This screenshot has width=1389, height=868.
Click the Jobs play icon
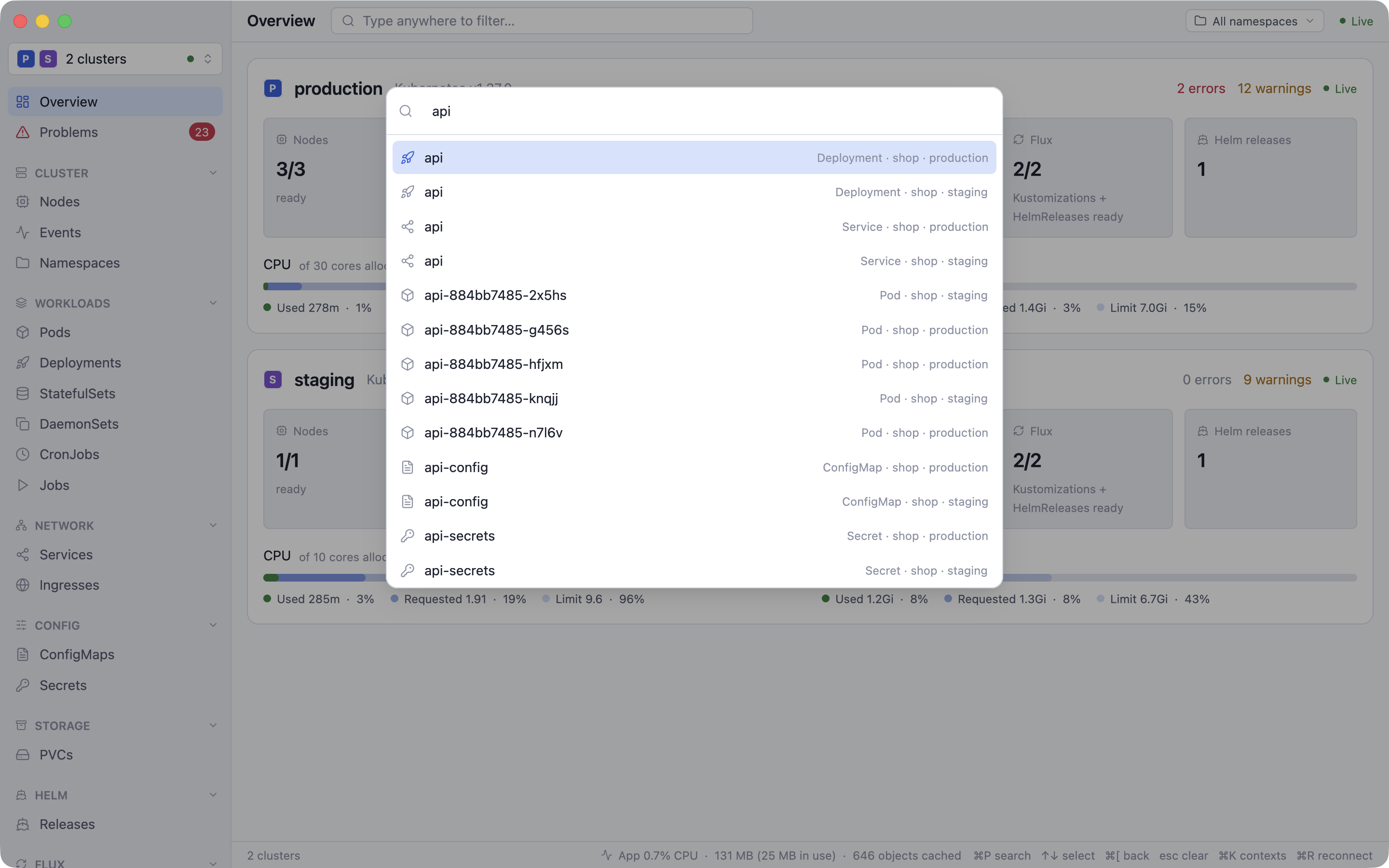22,485
